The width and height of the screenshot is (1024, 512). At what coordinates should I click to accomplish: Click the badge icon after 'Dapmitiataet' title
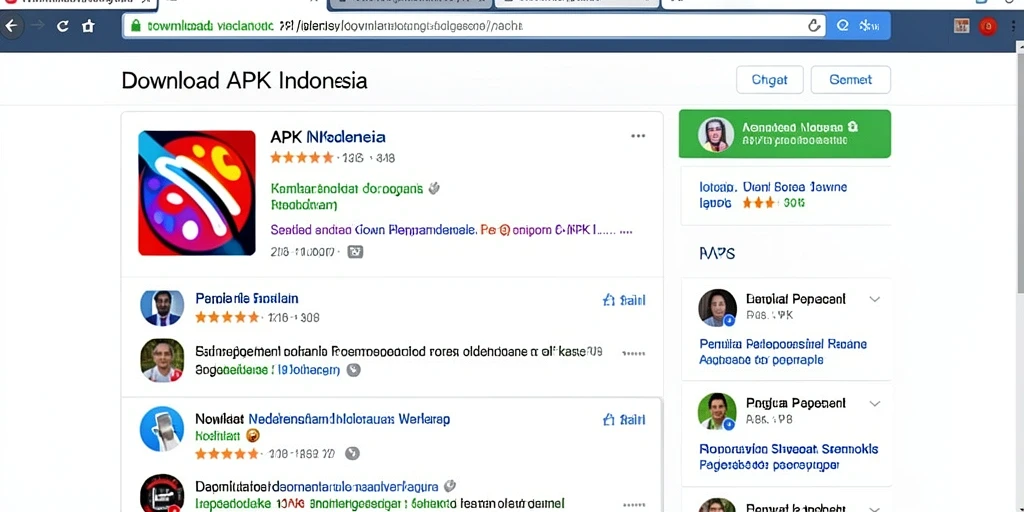tap(449, 486)
